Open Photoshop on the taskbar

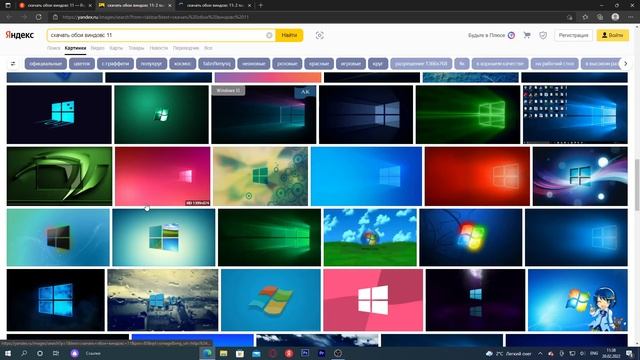(305, 353)
